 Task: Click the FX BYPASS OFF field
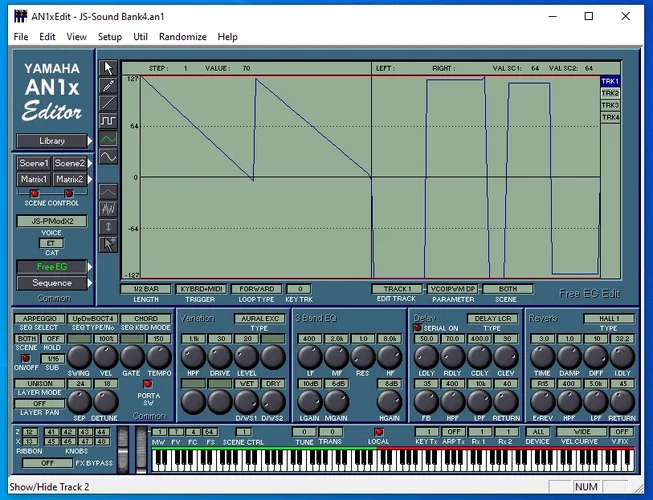(47, 463)
